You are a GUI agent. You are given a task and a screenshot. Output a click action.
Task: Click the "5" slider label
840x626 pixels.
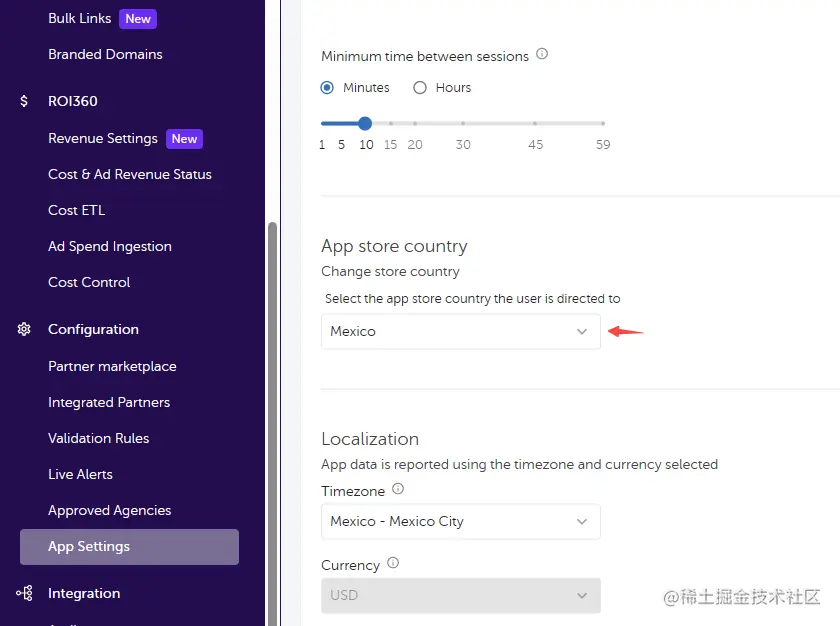(341, 145)
